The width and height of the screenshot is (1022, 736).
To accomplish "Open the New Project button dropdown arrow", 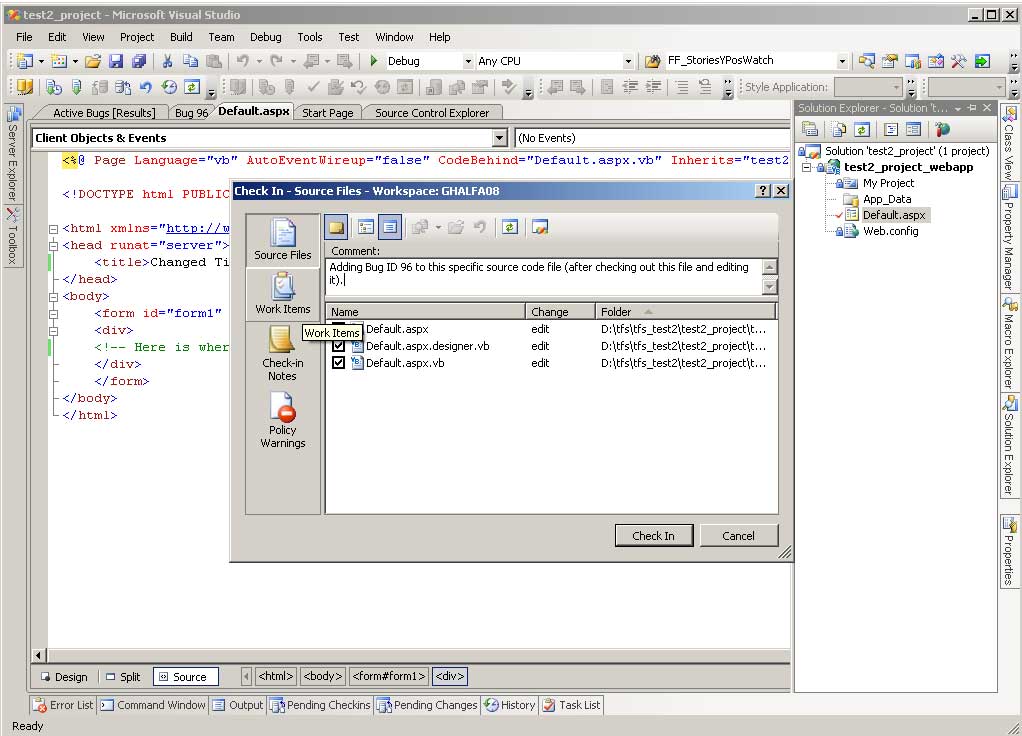I will point(41,61).
